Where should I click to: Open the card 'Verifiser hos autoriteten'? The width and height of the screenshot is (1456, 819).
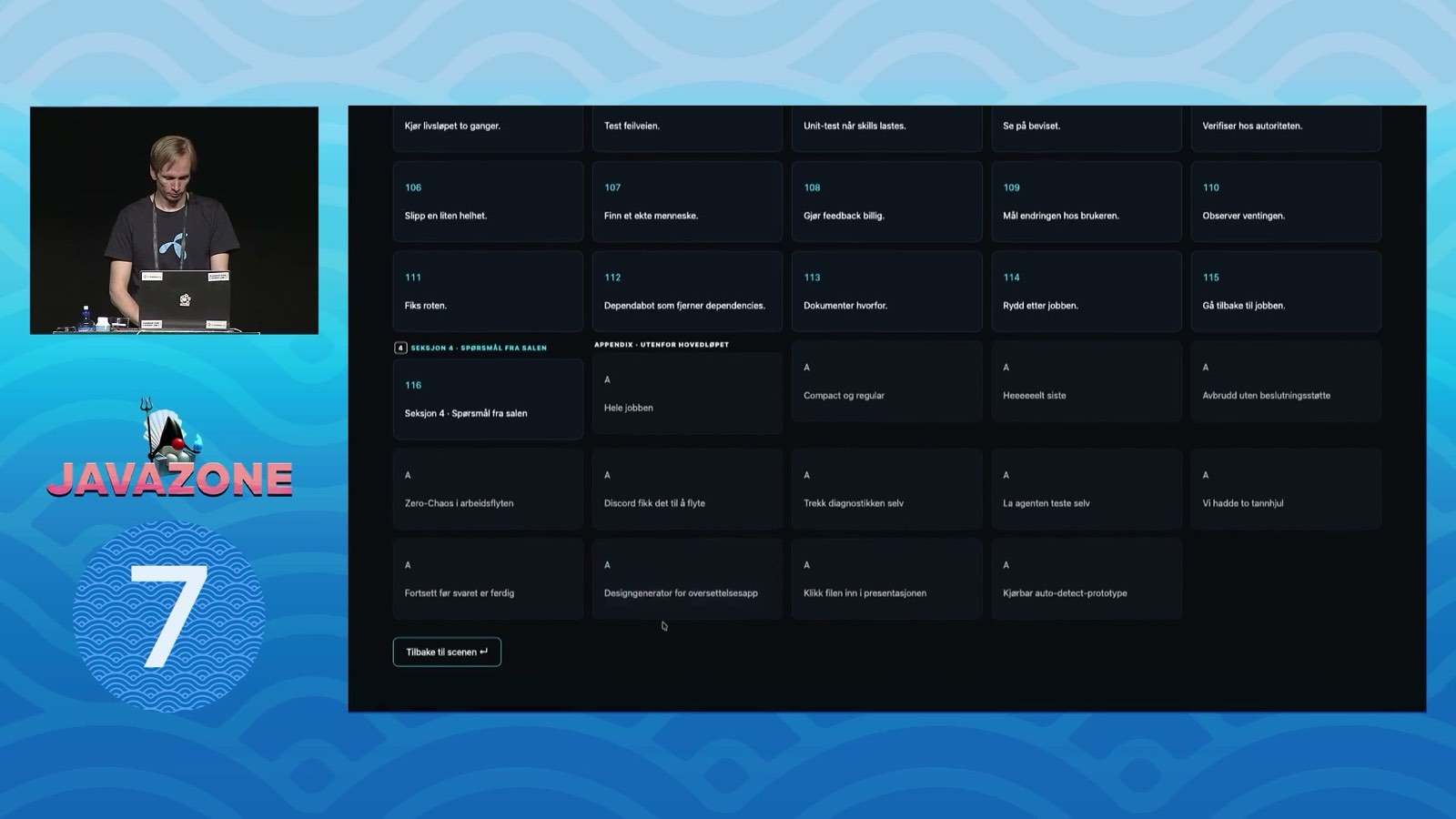[x=1286, y=128]
